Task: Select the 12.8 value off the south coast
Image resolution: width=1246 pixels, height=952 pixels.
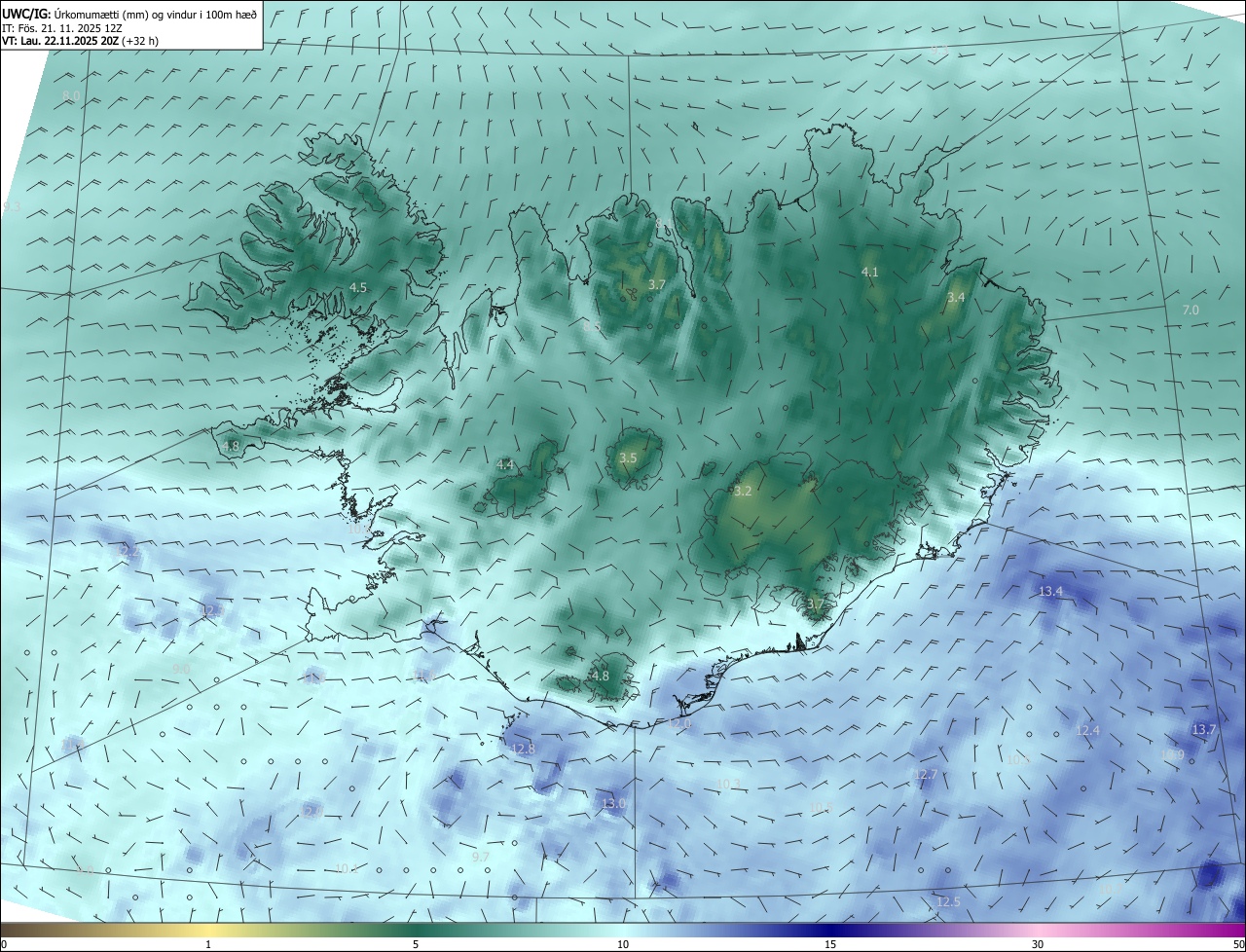Action: pos(523,749)
